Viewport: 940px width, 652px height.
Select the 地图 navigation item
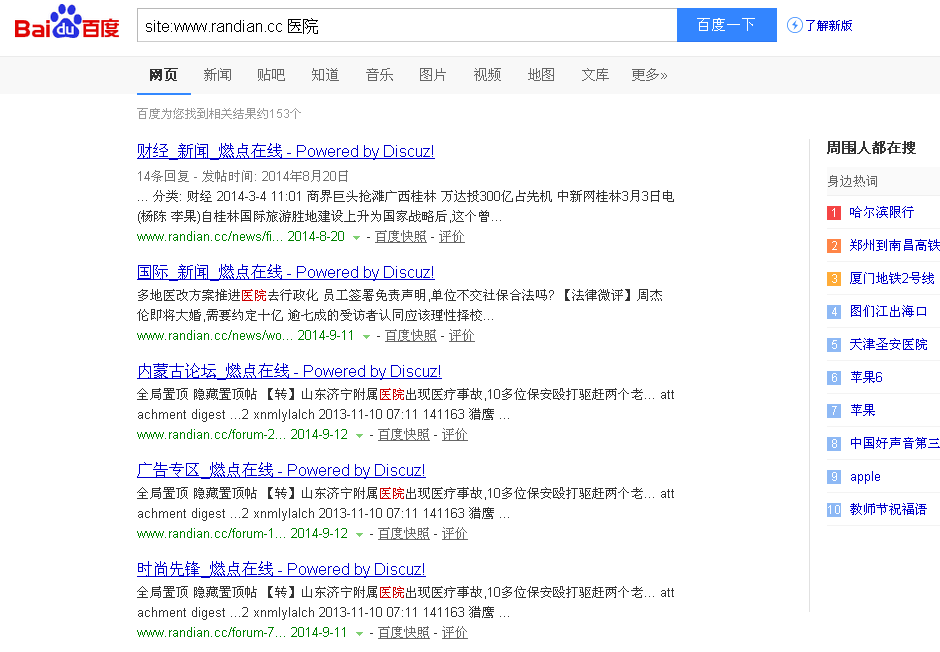point(541,75)
